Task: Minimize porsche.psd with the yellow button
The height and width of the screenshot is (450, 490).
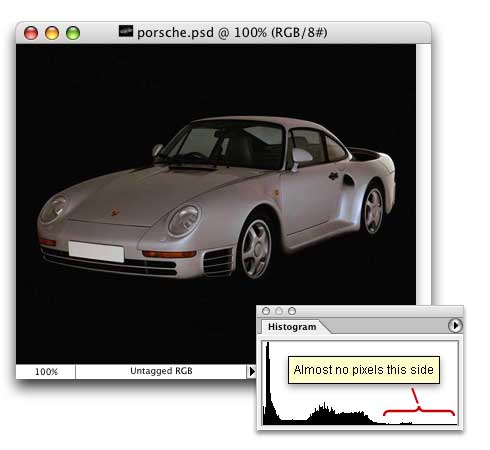Action: (52, 33)
